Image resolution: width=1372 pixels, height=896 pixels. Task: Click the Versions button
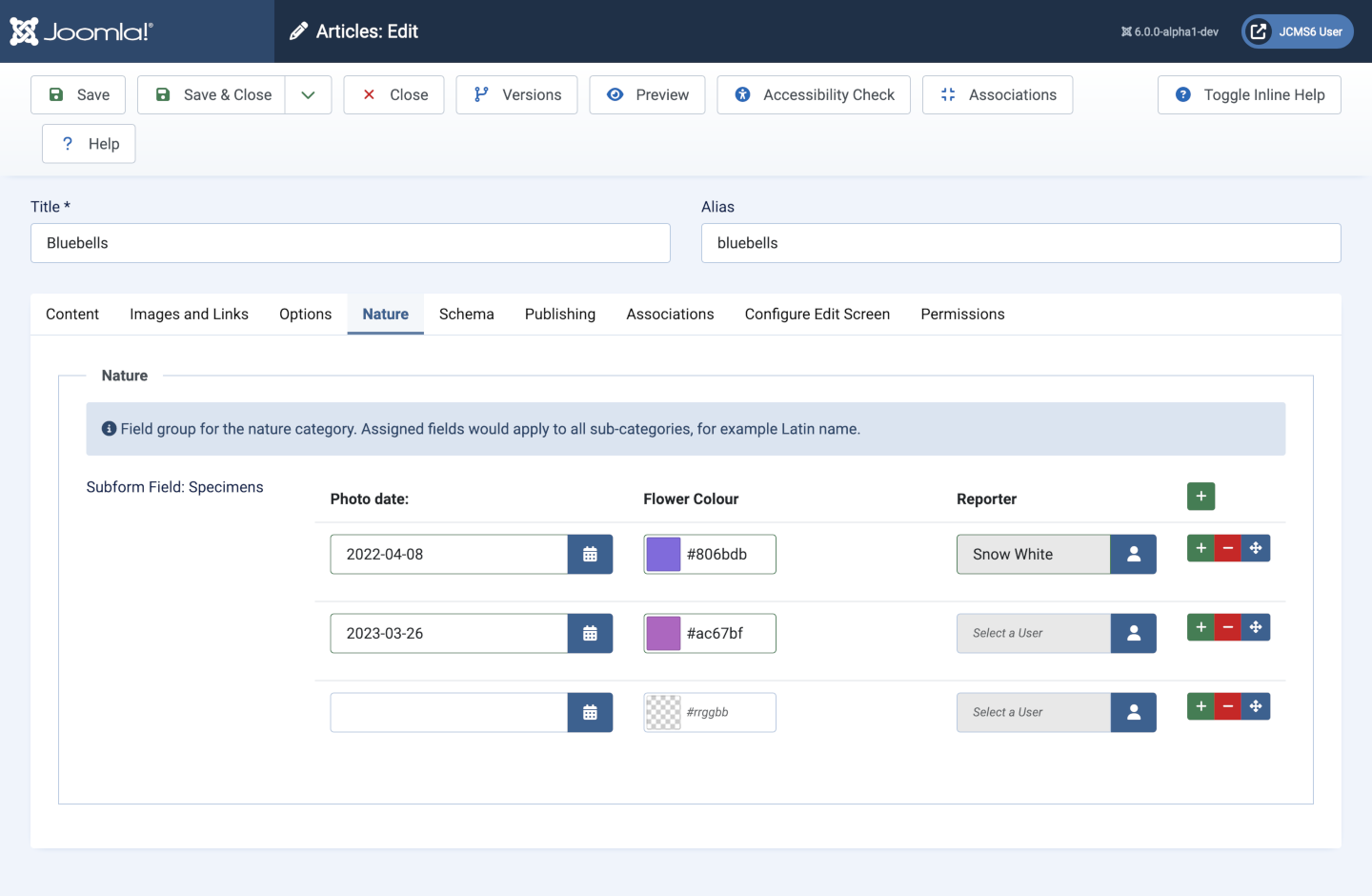click(x=516, y=95)
